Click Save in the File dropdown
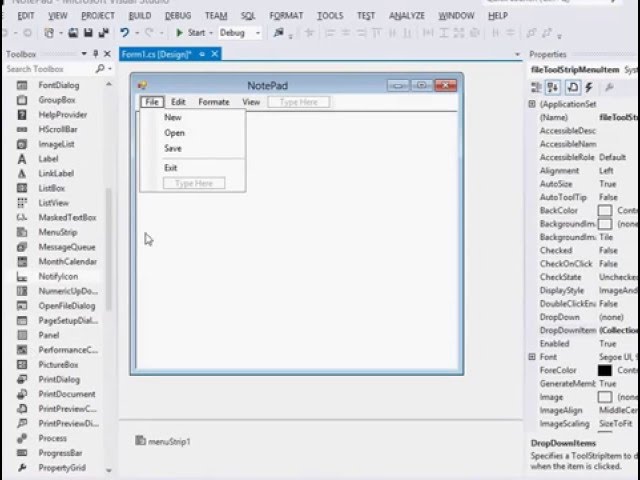The image size is (640, 480). tap(173, 148)
